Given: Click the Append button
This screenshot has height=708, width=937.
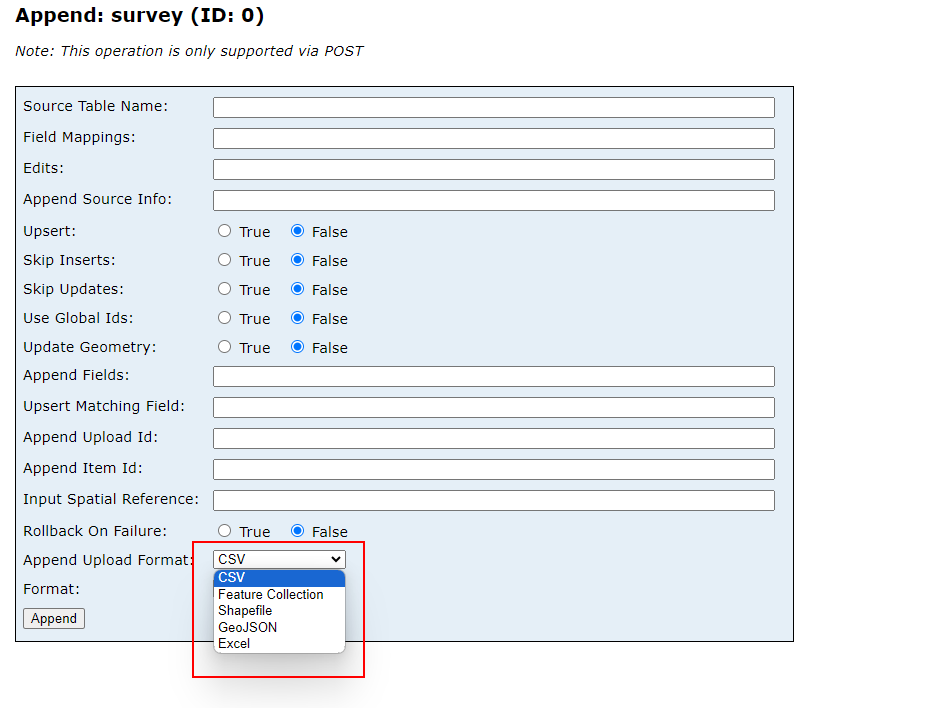Looking at the screenshot, I should (x=53, y=618).
